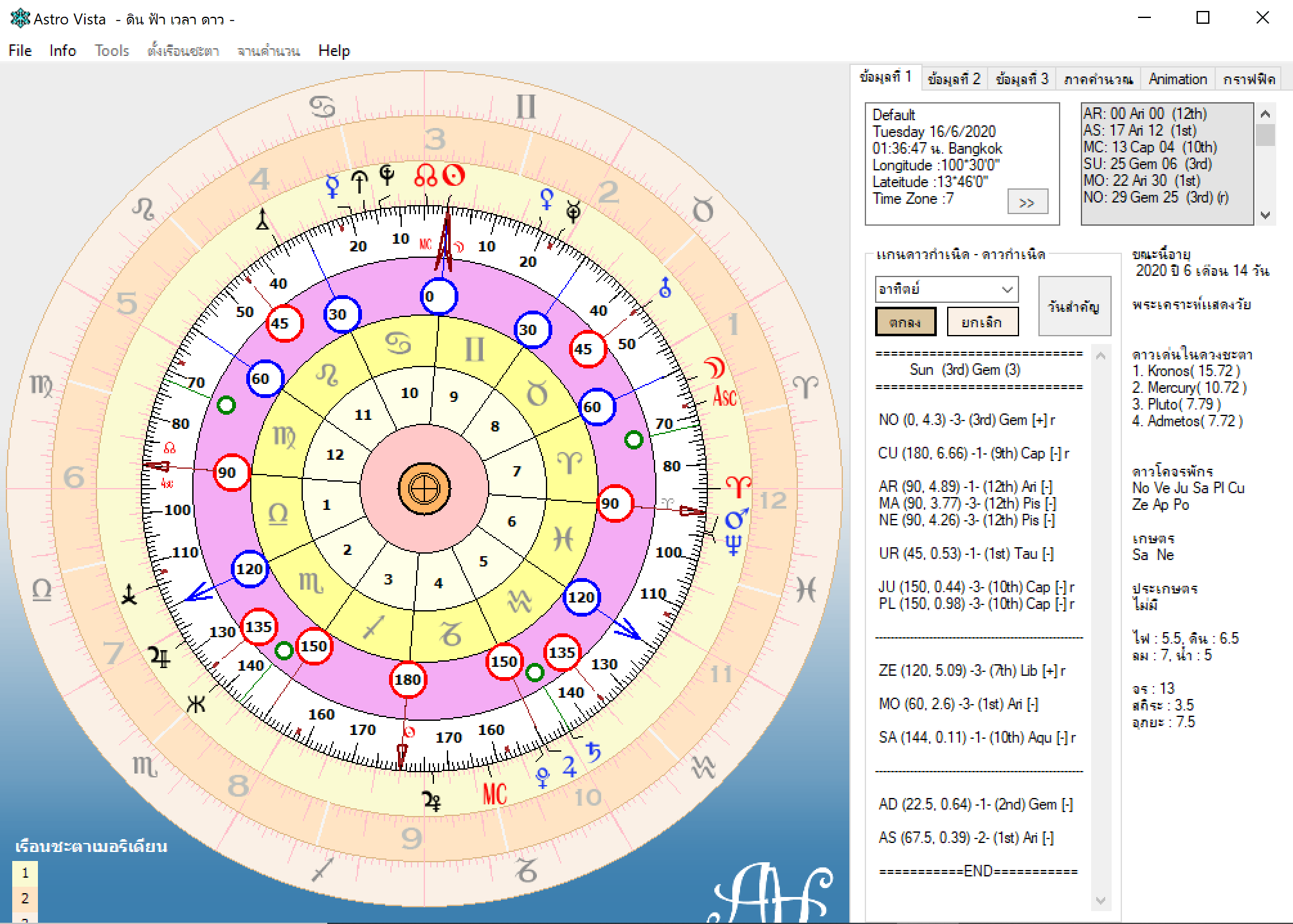
Task: Open the Info menu
Action: (x=62, y=51)
